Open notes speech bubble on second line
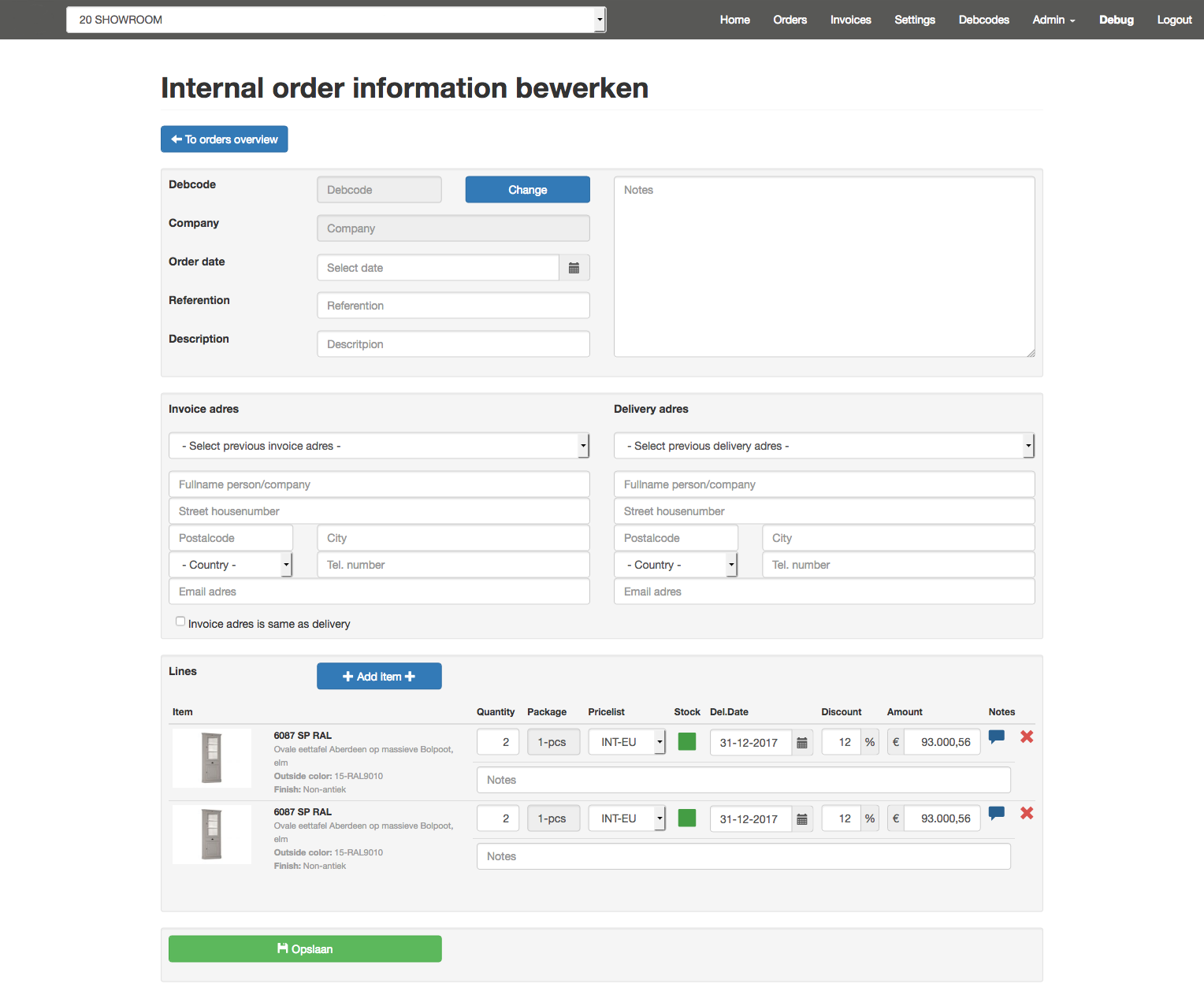 pos(996,813)
